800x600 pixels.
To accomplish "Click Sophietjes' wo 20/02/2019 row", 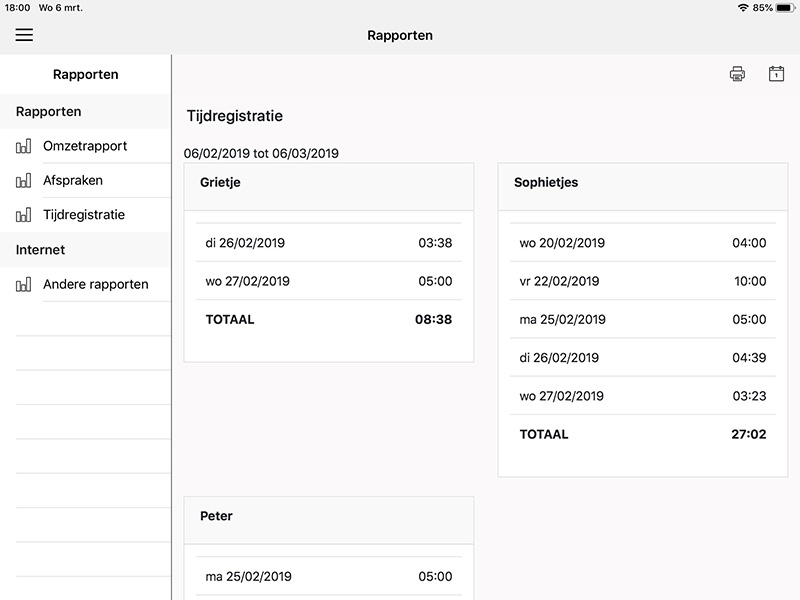I will (x=643, y=243).
